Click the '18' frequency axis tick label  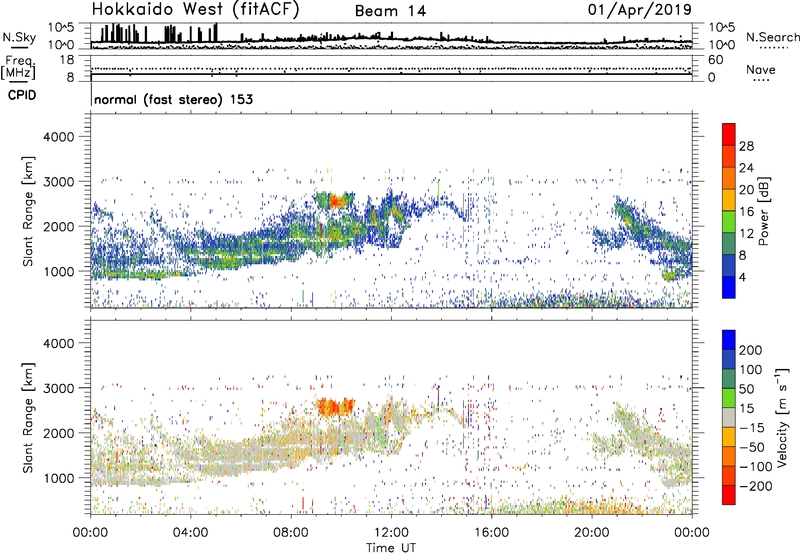point(67,60)
